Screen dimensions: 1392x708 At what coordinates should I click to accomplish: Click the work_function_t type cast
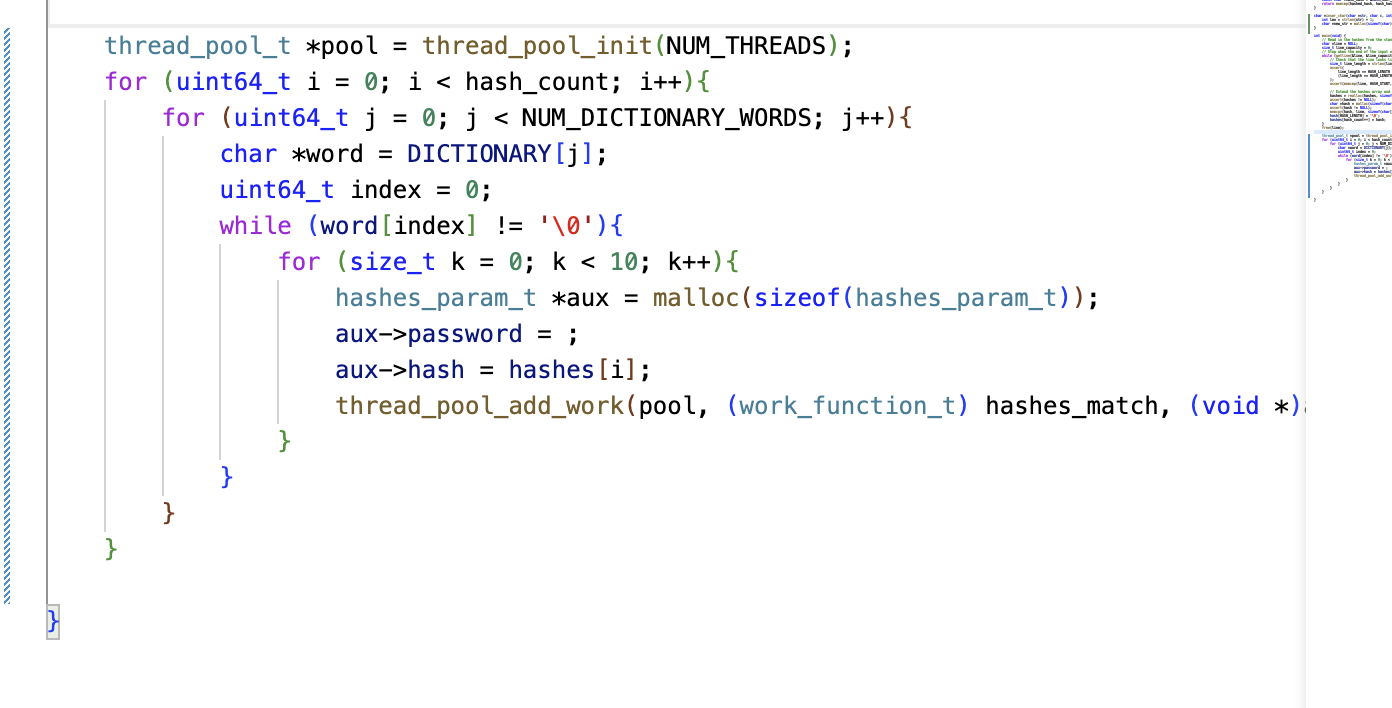847,406
